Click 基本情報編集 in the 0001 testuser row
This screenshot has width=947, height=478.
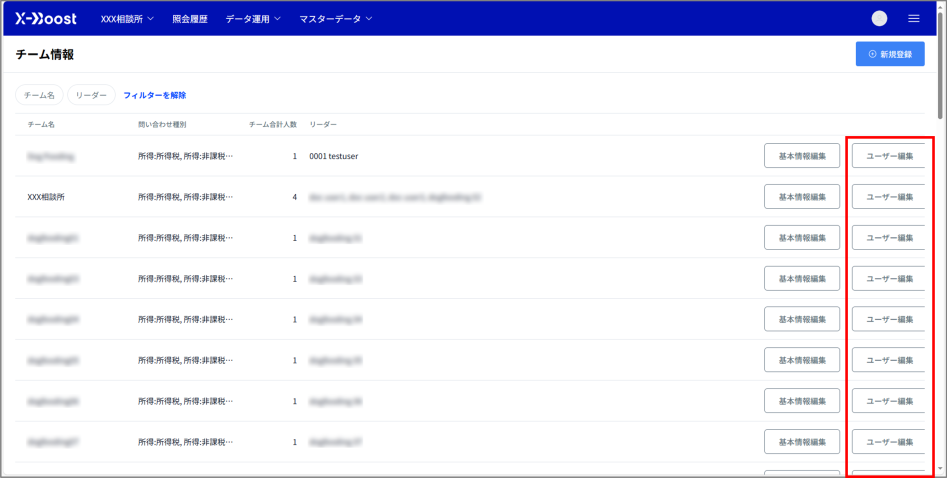click(x=802, y=156)
